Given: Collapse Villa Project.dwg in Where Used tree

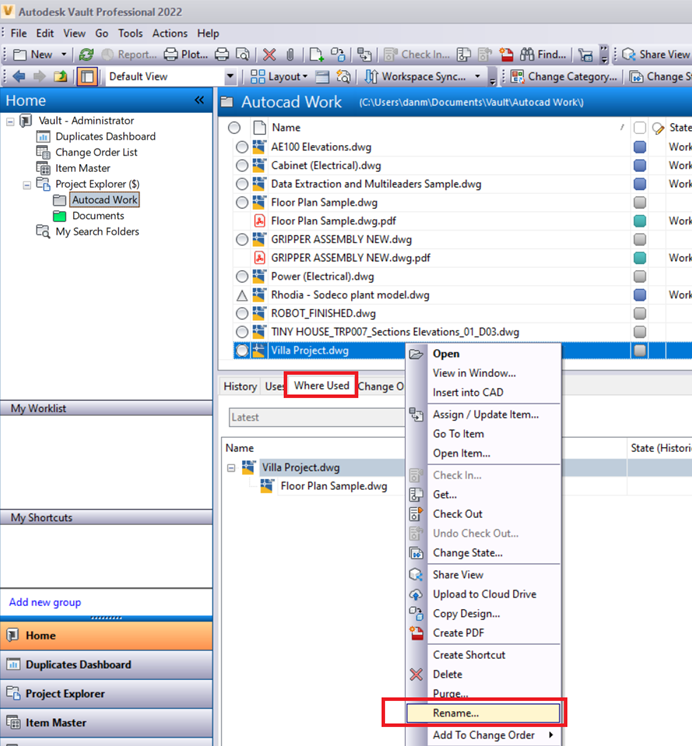Looking at the screenshot, I should (x=231, y=468).
